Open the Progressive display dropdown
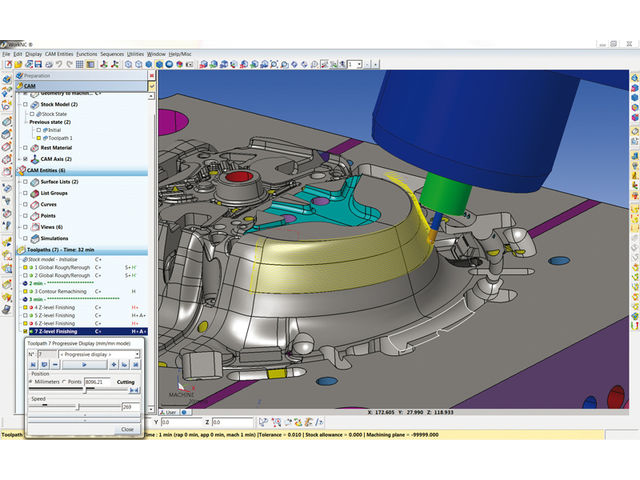Image resolution: width=640 pixels, height=480 pixels. [x=102, y=354]
